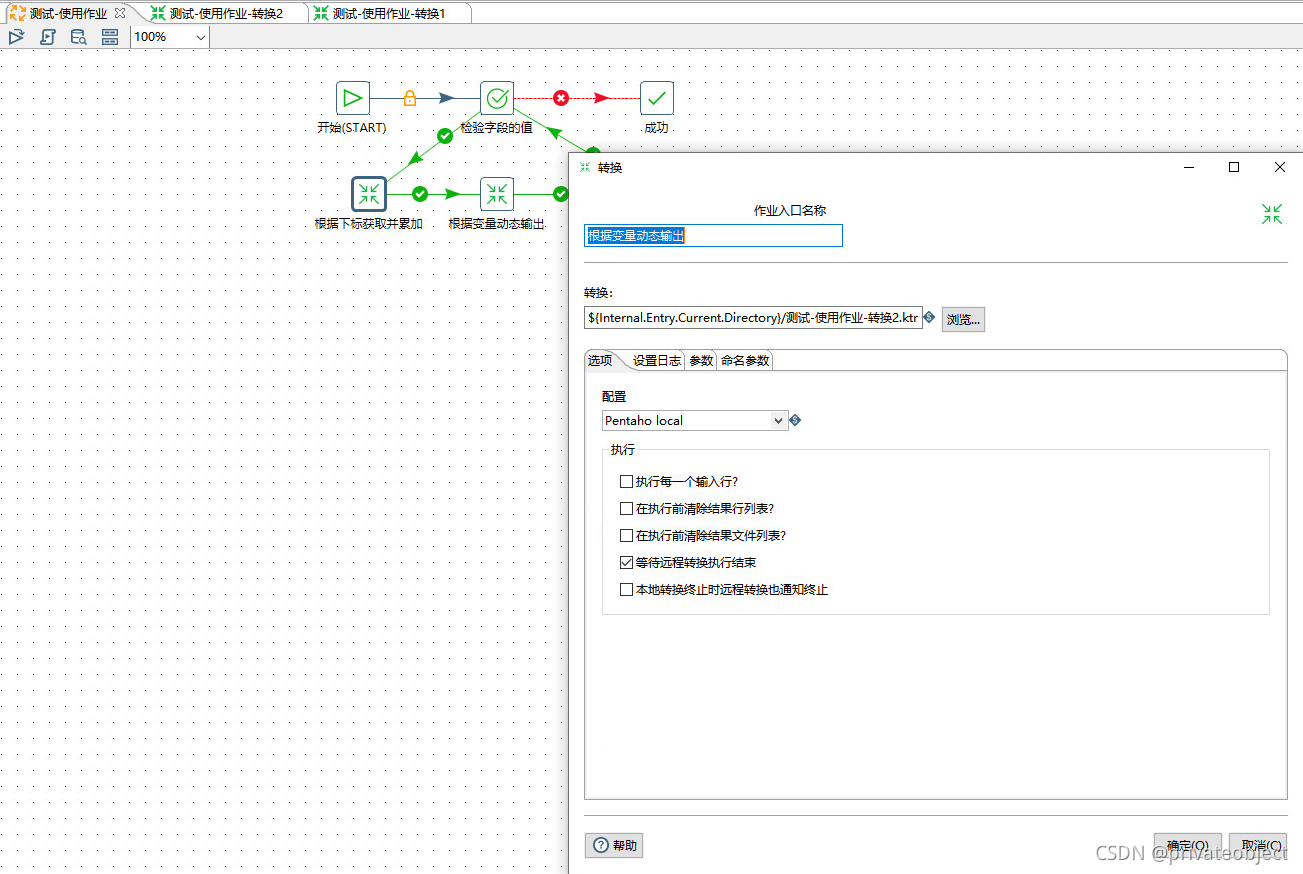Open the 设置日志 tab
The height and width of the screenshot is (874, 1303).
(657, 360)
